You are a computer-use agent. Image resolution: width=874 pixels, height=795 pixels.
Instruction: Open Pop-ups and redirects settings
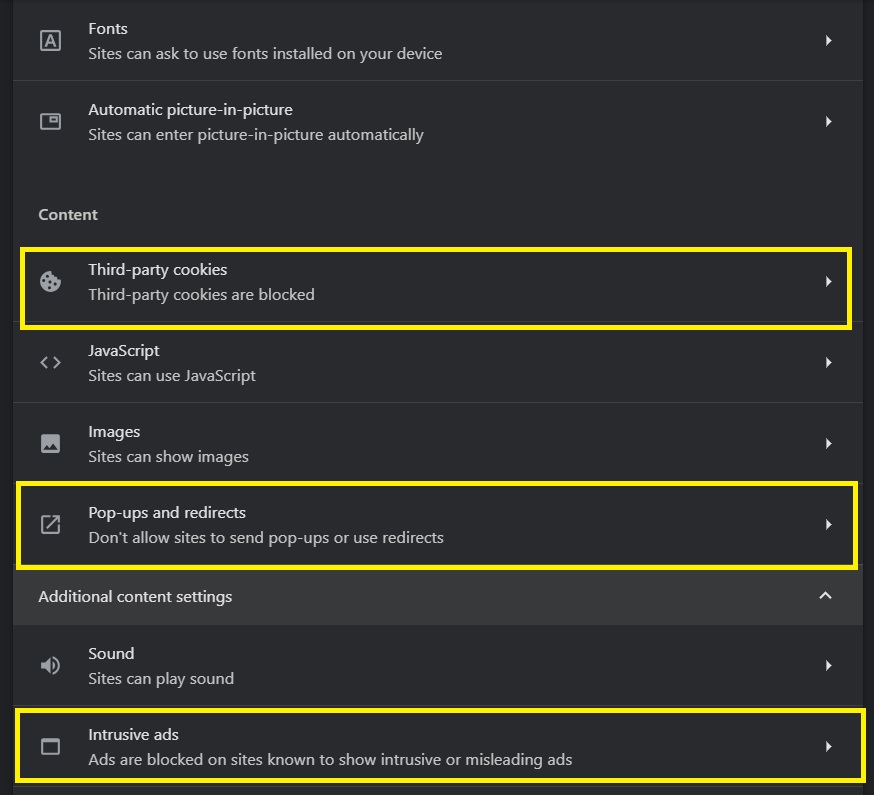tap(400, 524)
